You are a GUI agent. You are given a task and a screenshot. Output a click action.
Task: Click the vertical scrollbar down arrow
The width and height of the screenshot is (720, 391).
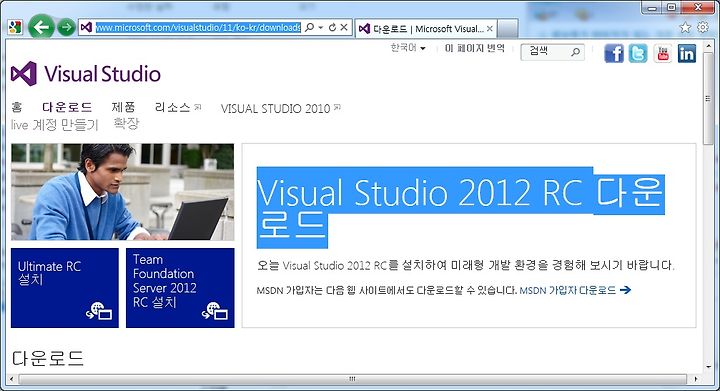[x=709, y=367]
